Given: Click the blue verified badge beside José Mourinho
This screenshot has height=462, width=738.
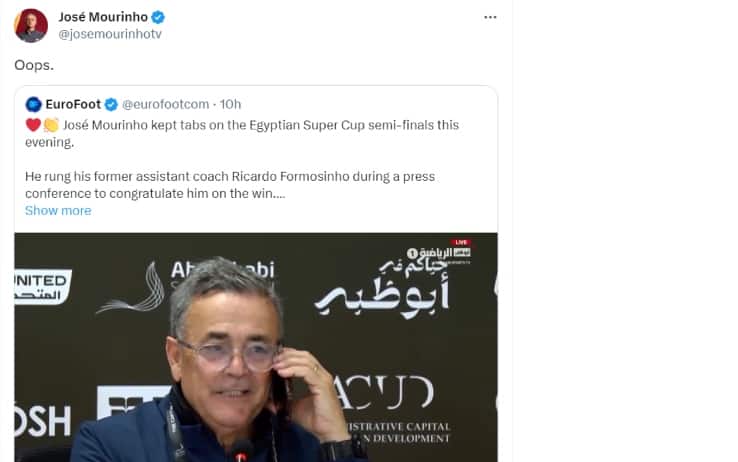Looking at the screenshot, I should pos(158,17).
